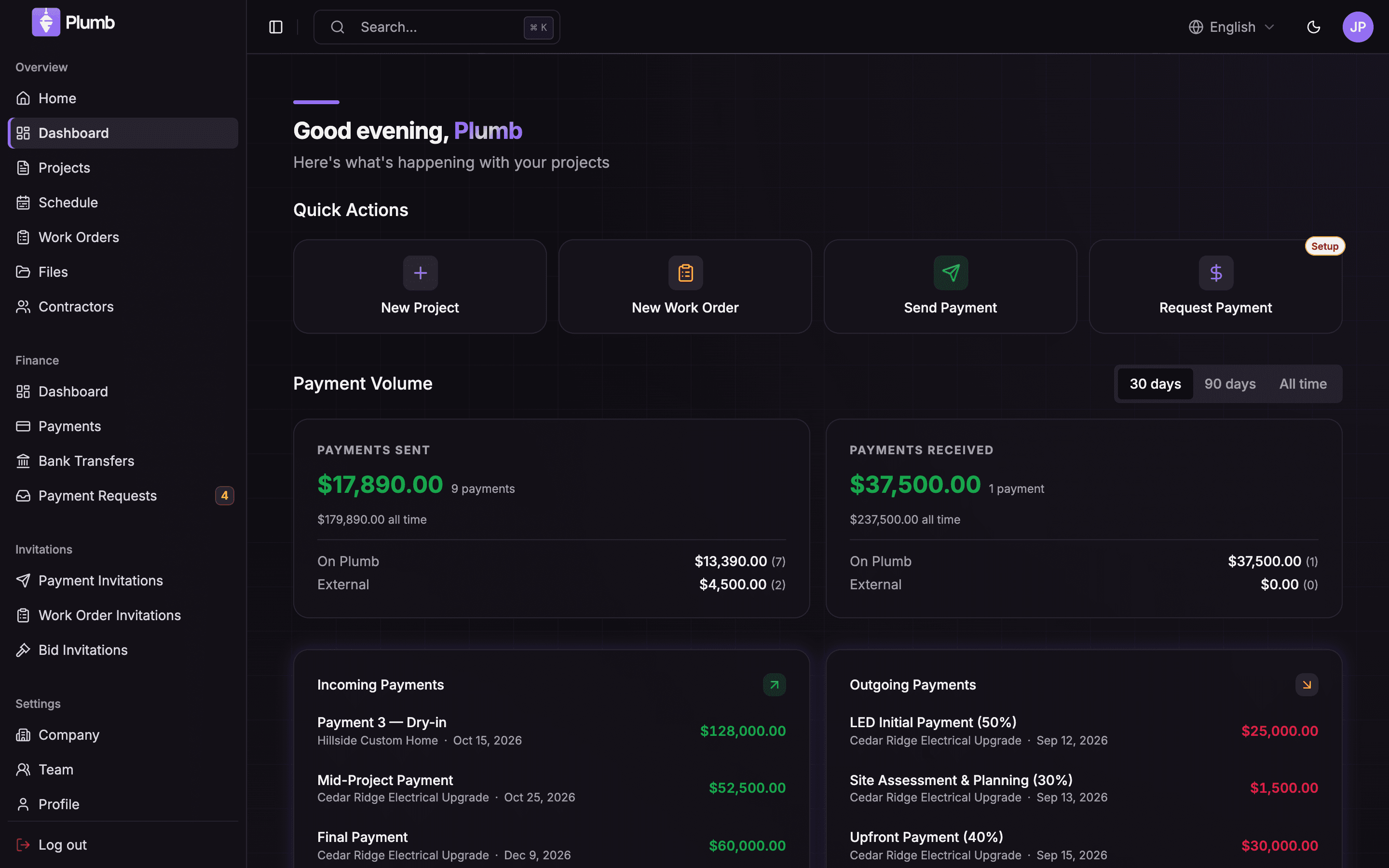Select the 30 days tab
This screenshot has width=1389, height=868.
click(1155, 384)
